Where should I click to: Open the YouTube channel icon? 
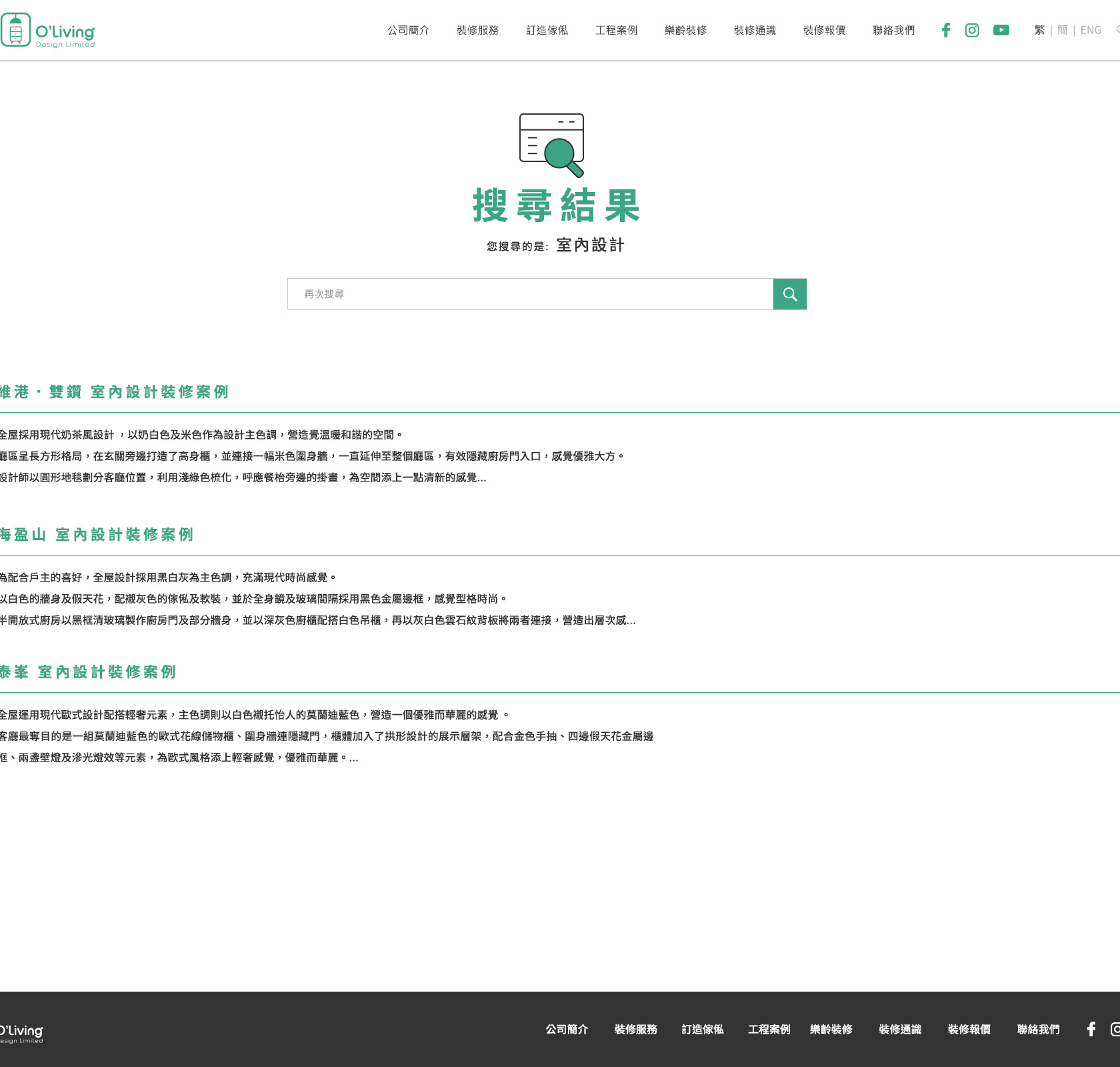point(1001,30)
